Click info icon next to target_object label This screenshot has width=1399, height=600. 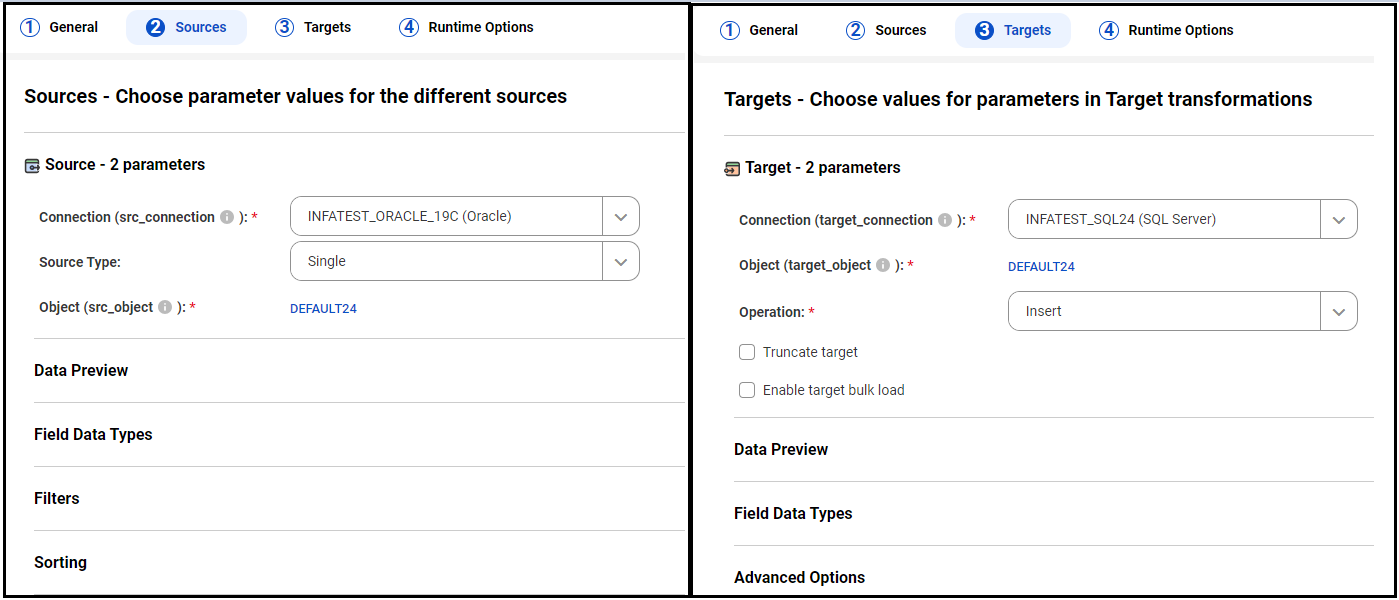click(883, 265)
